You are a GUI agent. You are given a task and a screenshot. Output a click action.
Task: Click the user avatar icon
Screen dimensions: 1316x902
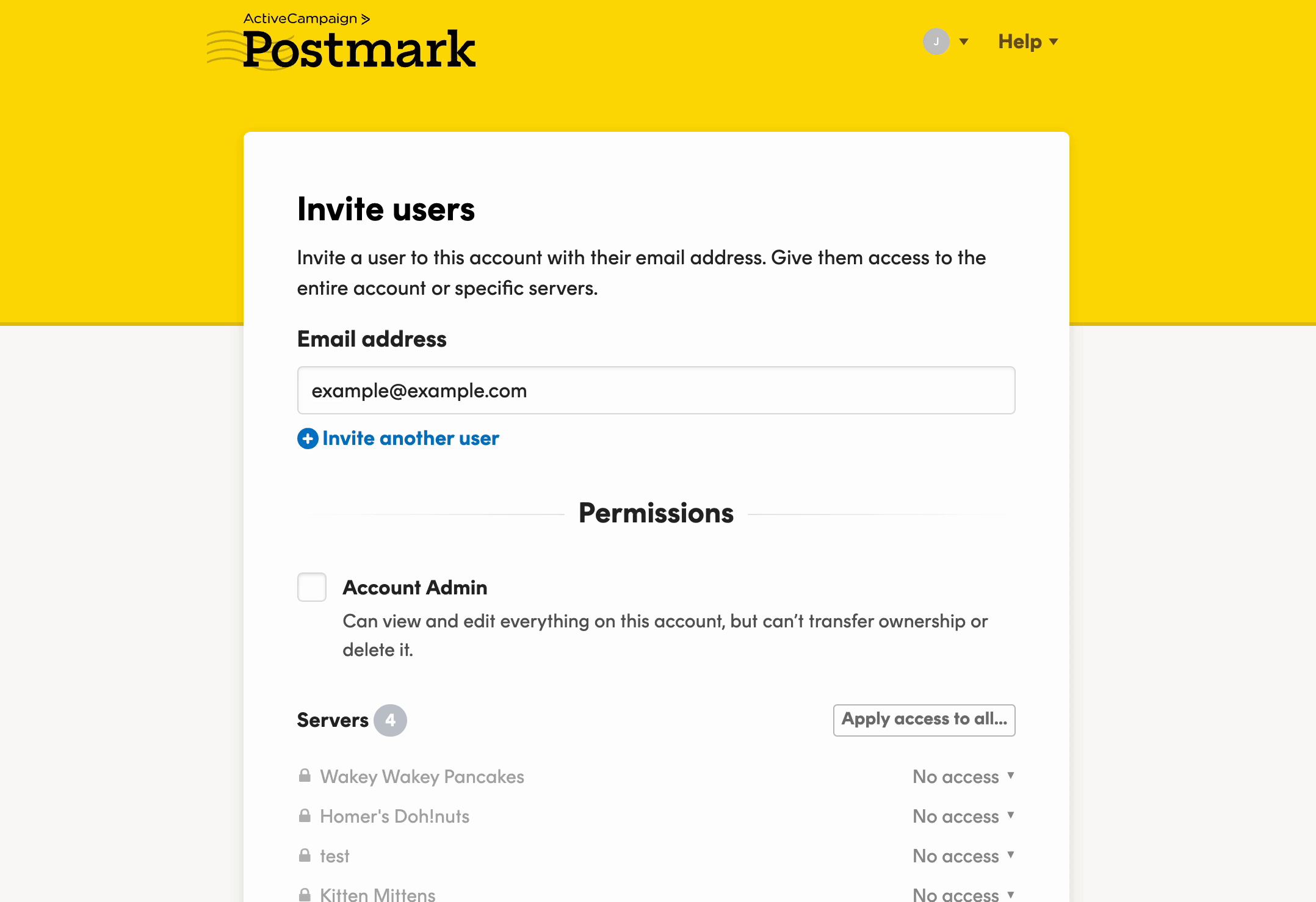(936, 41)
